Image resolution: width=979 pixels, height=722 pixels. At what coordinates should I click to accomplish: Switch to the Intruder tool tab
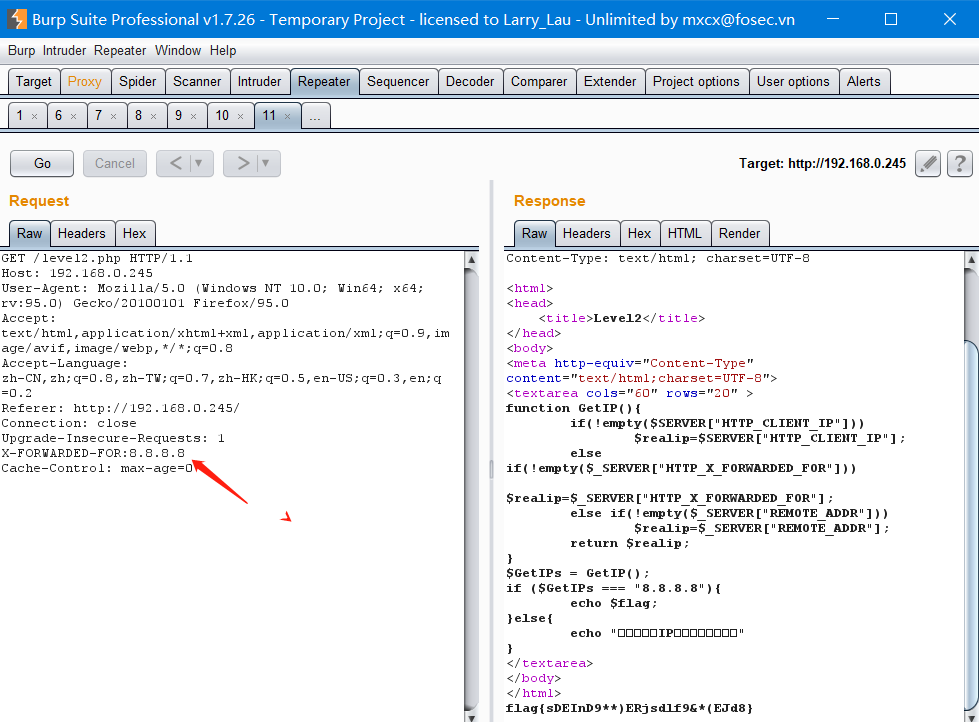coord(259,82)
